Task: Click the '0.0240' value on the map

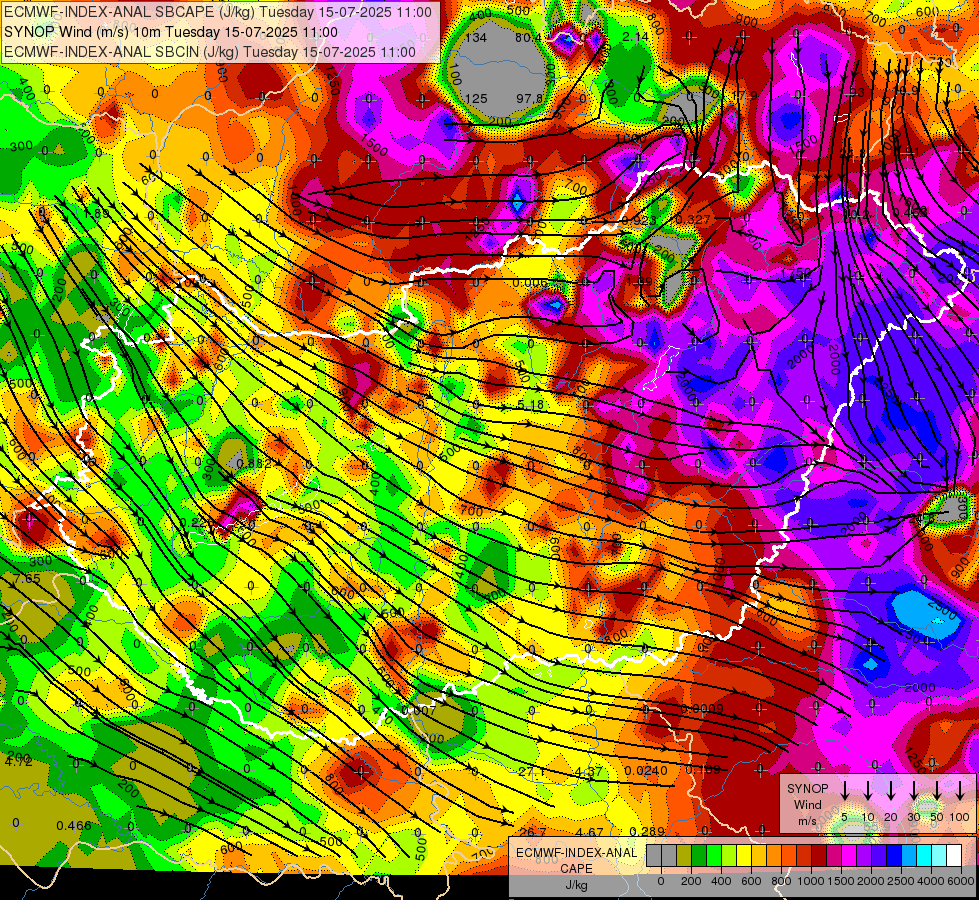Action: pyautogui.click(x=646, y=771)
